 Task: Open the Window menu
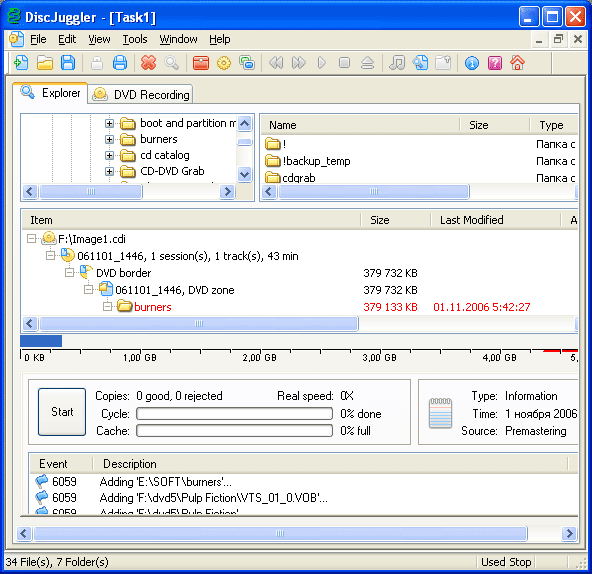pos(178,39)
